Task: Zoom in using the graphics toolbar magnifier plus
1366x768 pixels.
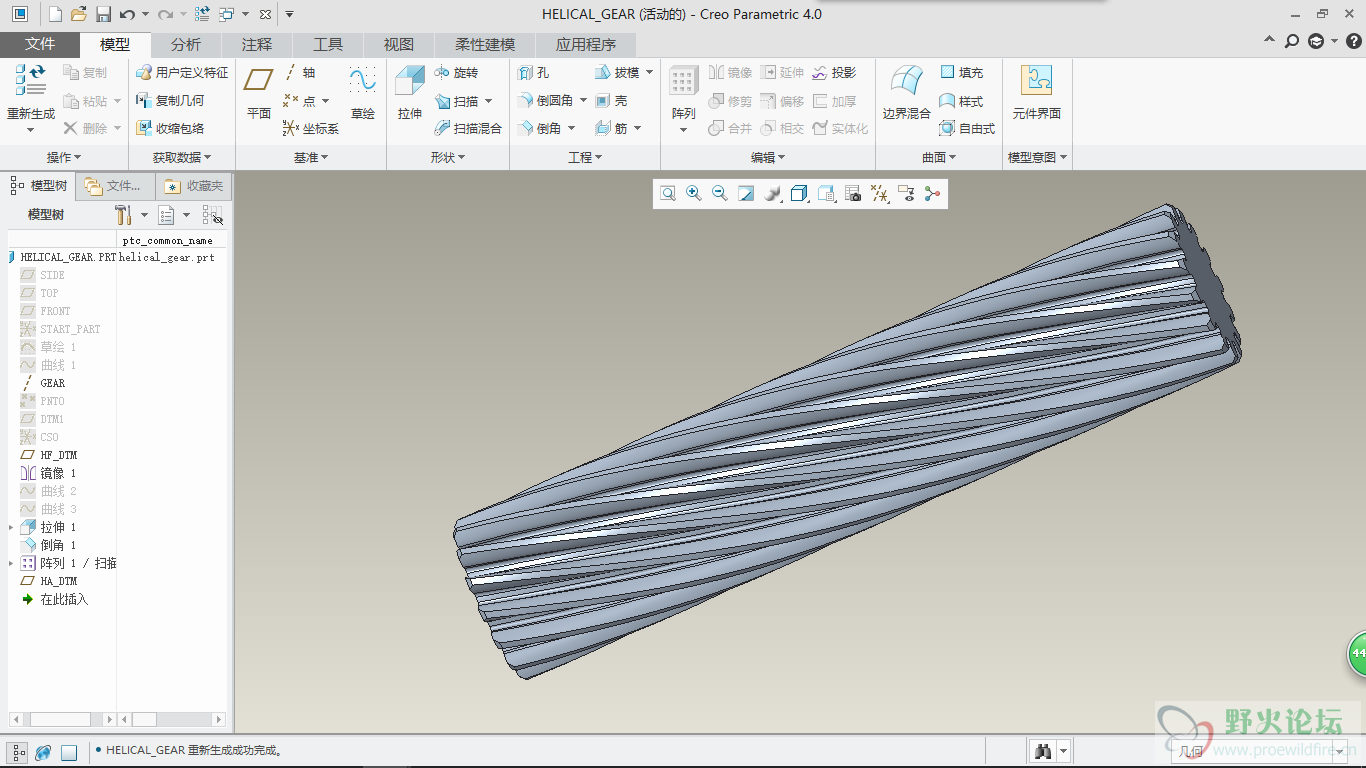Action: (693, 194)
